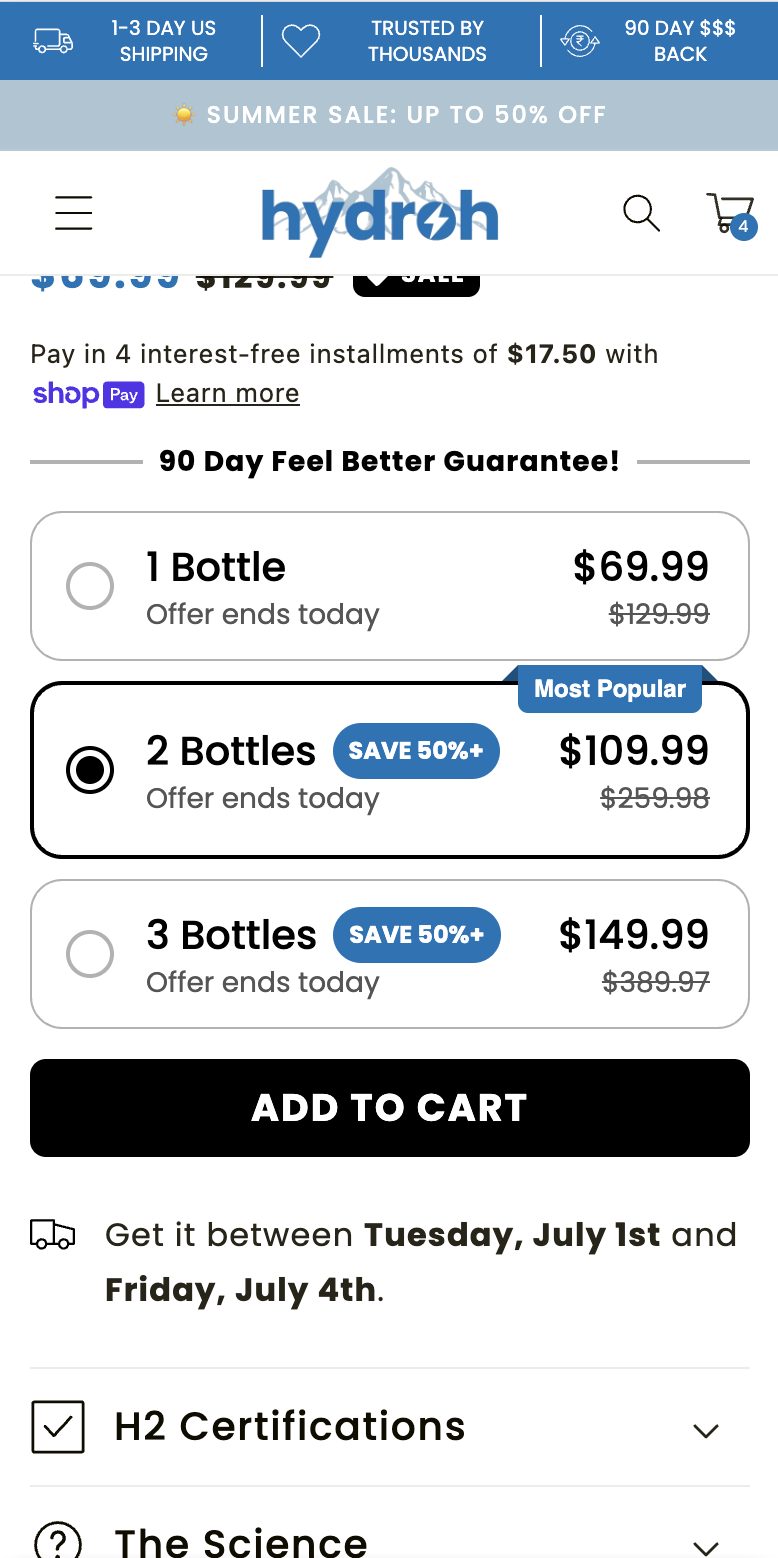This screenshot has width=778, height=1558.
Task: Click the Most Popular badge
Action: pyautogui.click(x=610, y=689)
